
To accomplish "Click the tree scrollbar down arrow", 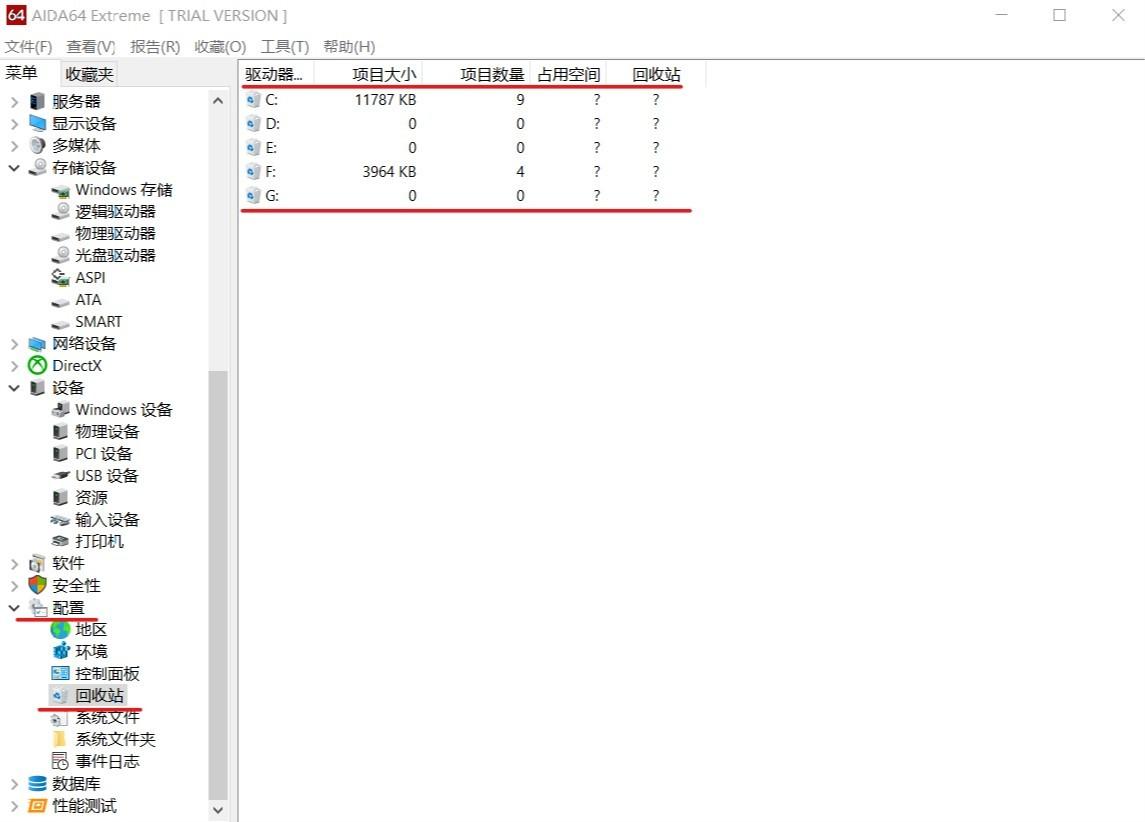I will [218, 810].
